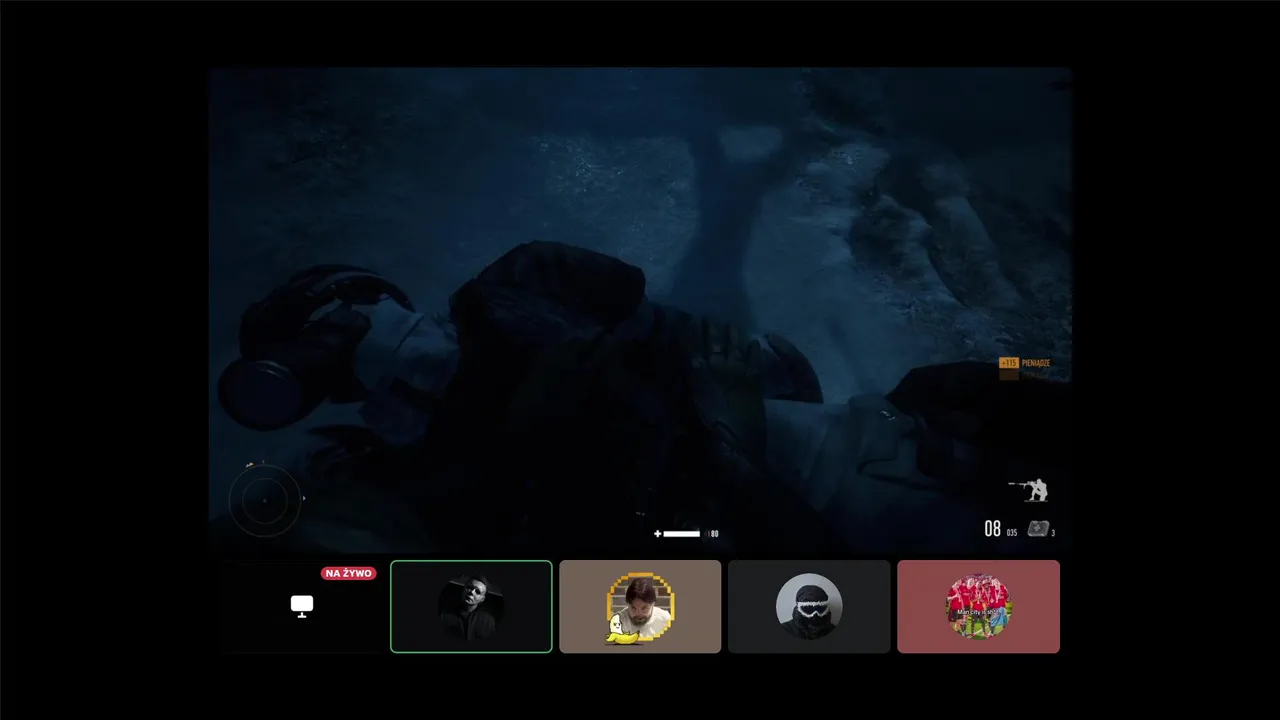Viewport: 1280px width, 720px height.
Task: Click the main game stream video
Action: [x=640, y=310]
